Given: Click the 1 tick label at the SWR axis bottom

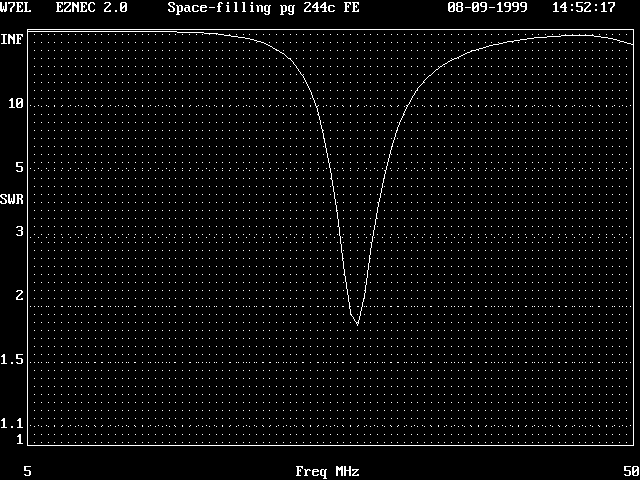Looking at the screenshot, I should (20, 440).
